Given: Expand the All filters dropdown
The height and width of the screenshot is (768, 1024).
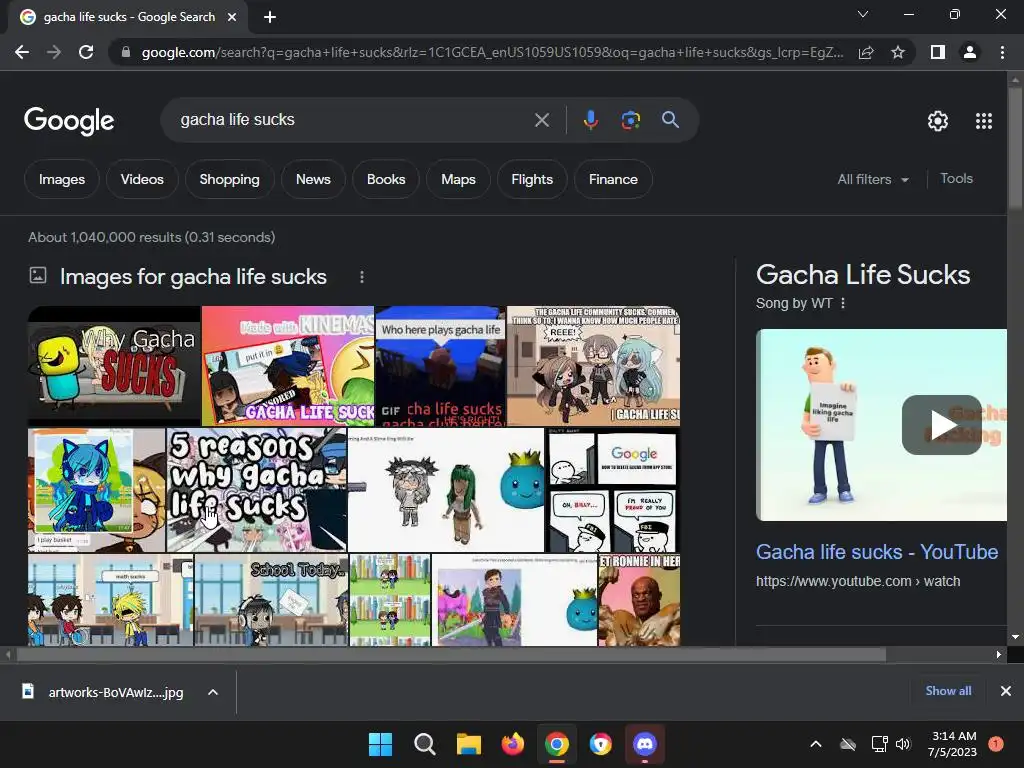Looking at the screenshot, I should coord(873,179).
